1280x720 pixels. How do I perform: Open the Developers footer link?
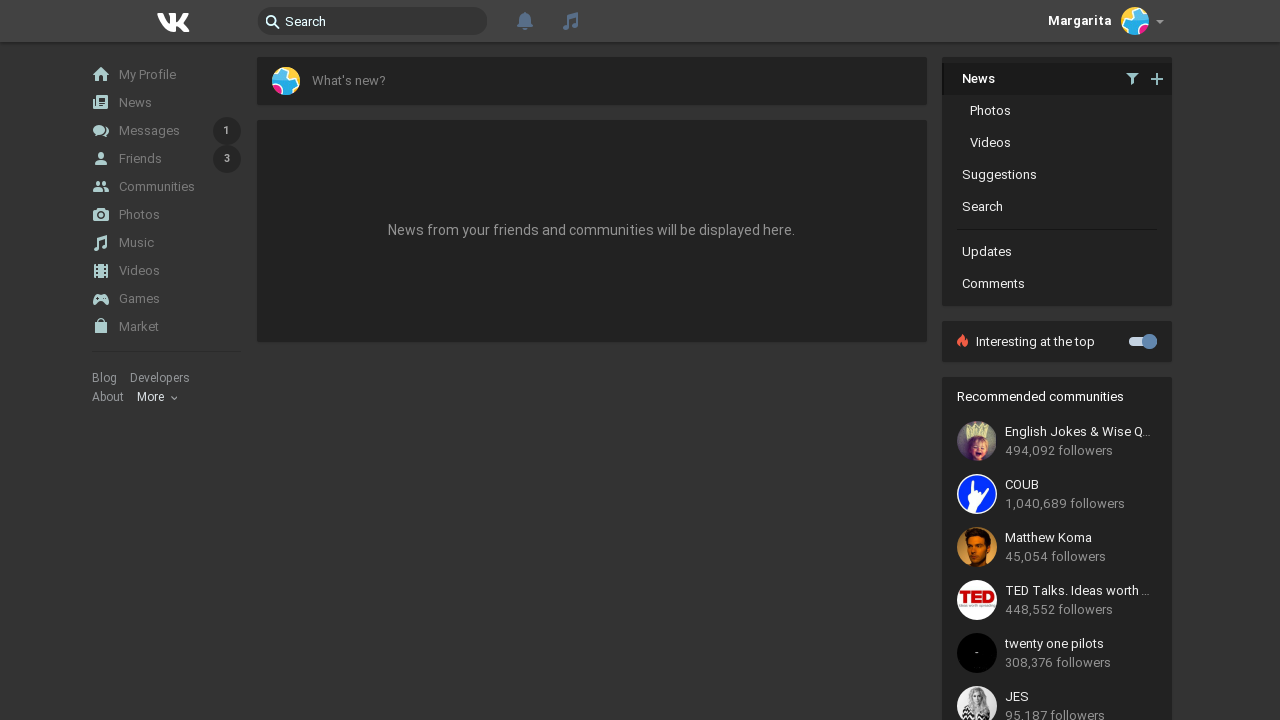coord(160,378)
